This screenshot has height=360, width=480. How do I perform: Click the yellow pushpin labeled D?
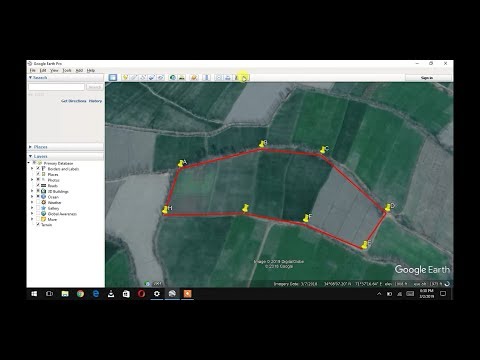pyautogui.click(x=388, y=207)
